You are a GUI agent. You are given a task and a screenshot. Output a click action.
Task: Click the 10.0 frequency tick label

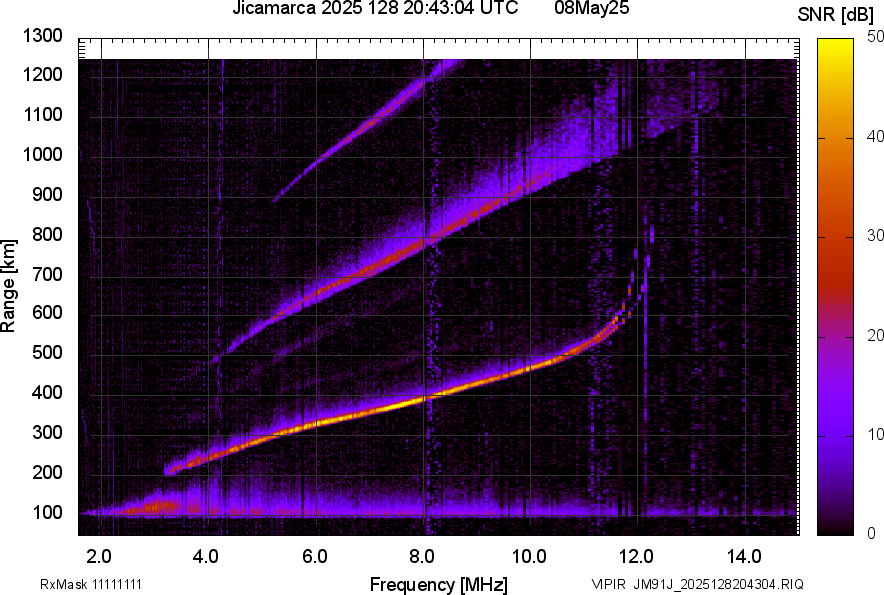529,557
